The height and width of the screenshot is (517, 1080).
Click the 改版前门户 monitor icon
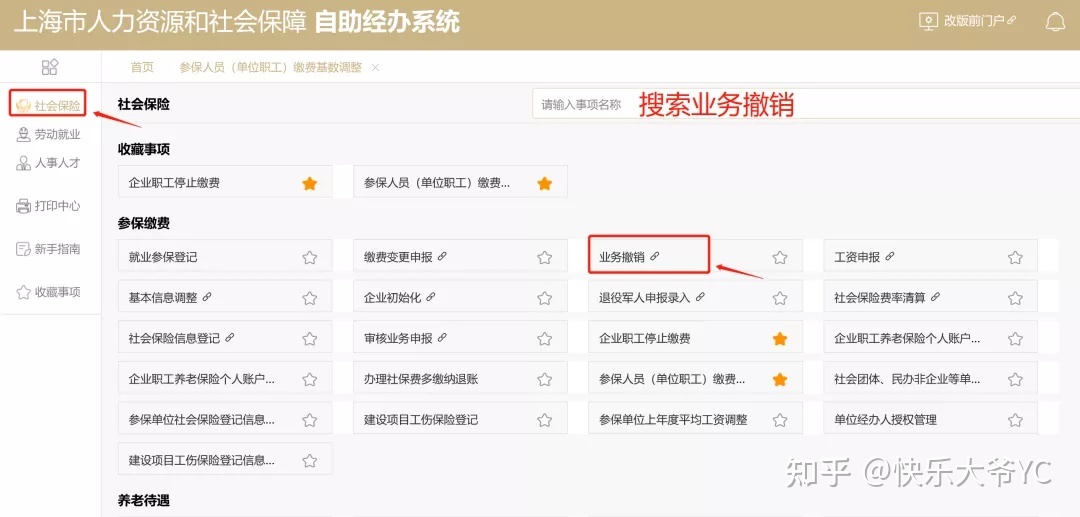928,21
